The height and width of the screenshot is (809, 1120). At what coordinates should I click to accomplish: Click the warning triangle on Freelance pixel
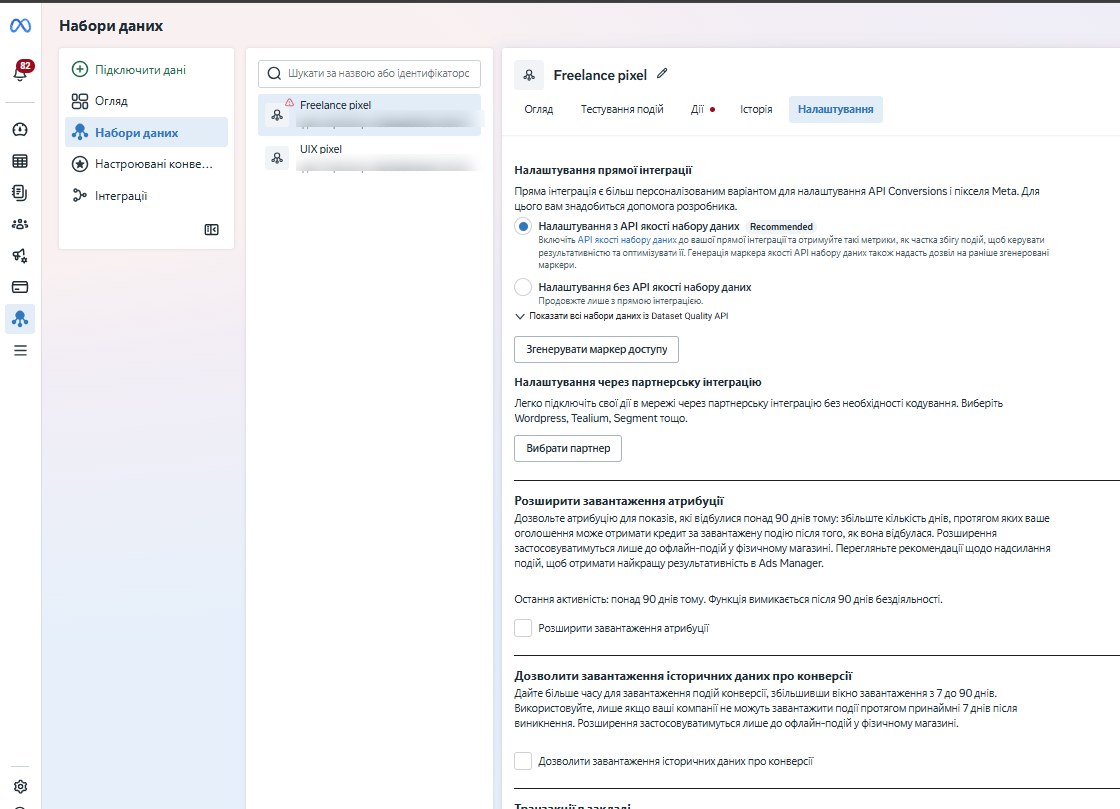(289, 102)
